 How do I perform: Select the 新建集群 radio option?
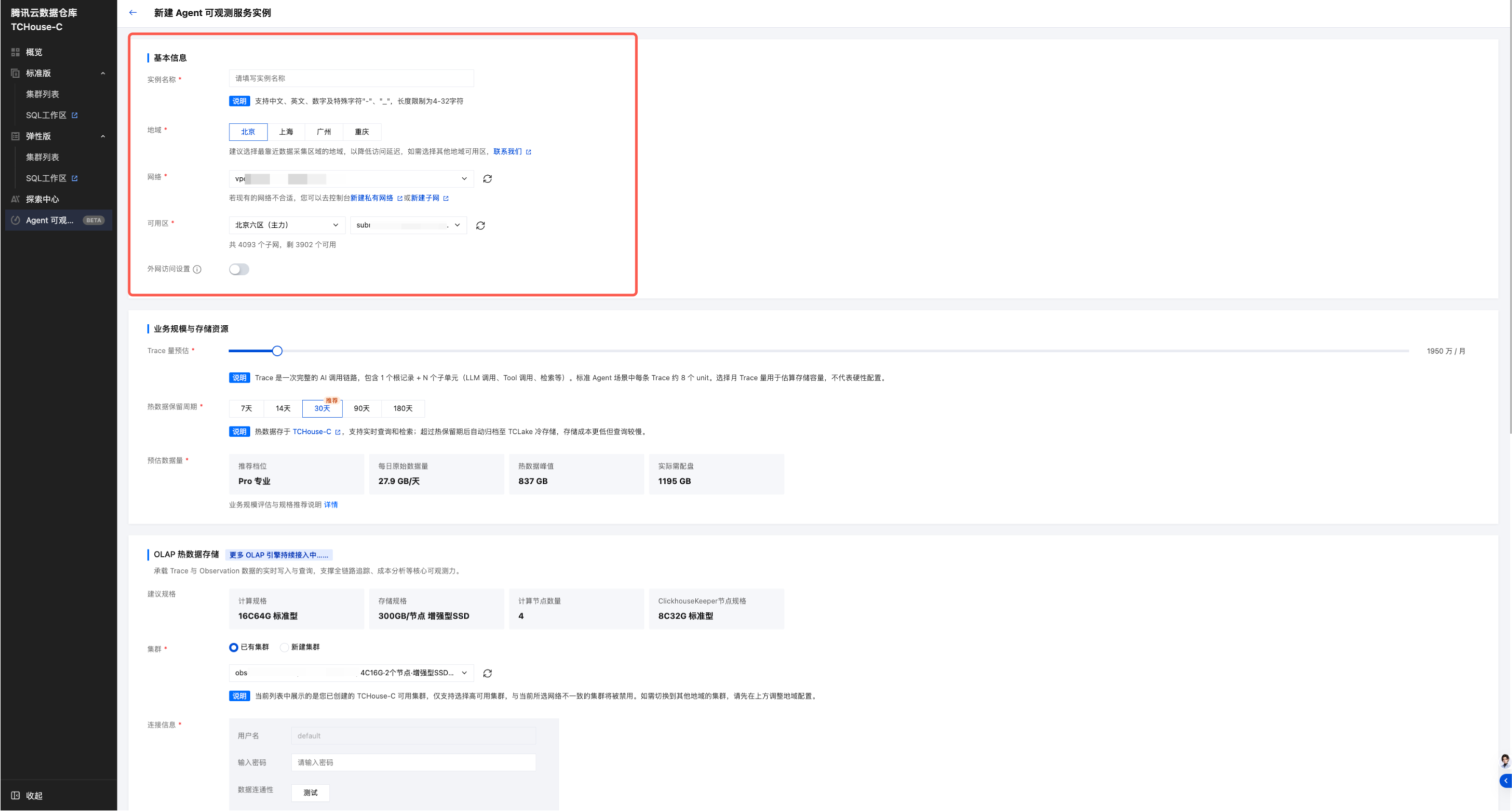pyautogui.click(x=284, y=647)
